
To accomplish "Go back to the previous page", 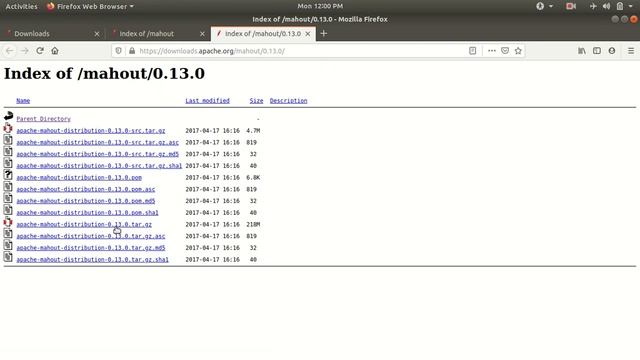I will pyautogui.click(x=10, y=51).
